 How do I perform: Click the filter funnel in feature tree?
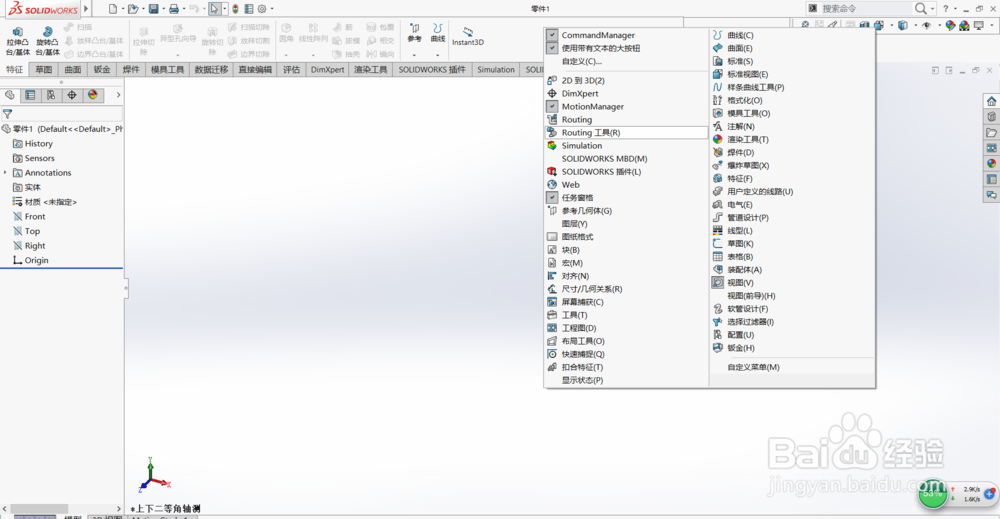point(8,114)
